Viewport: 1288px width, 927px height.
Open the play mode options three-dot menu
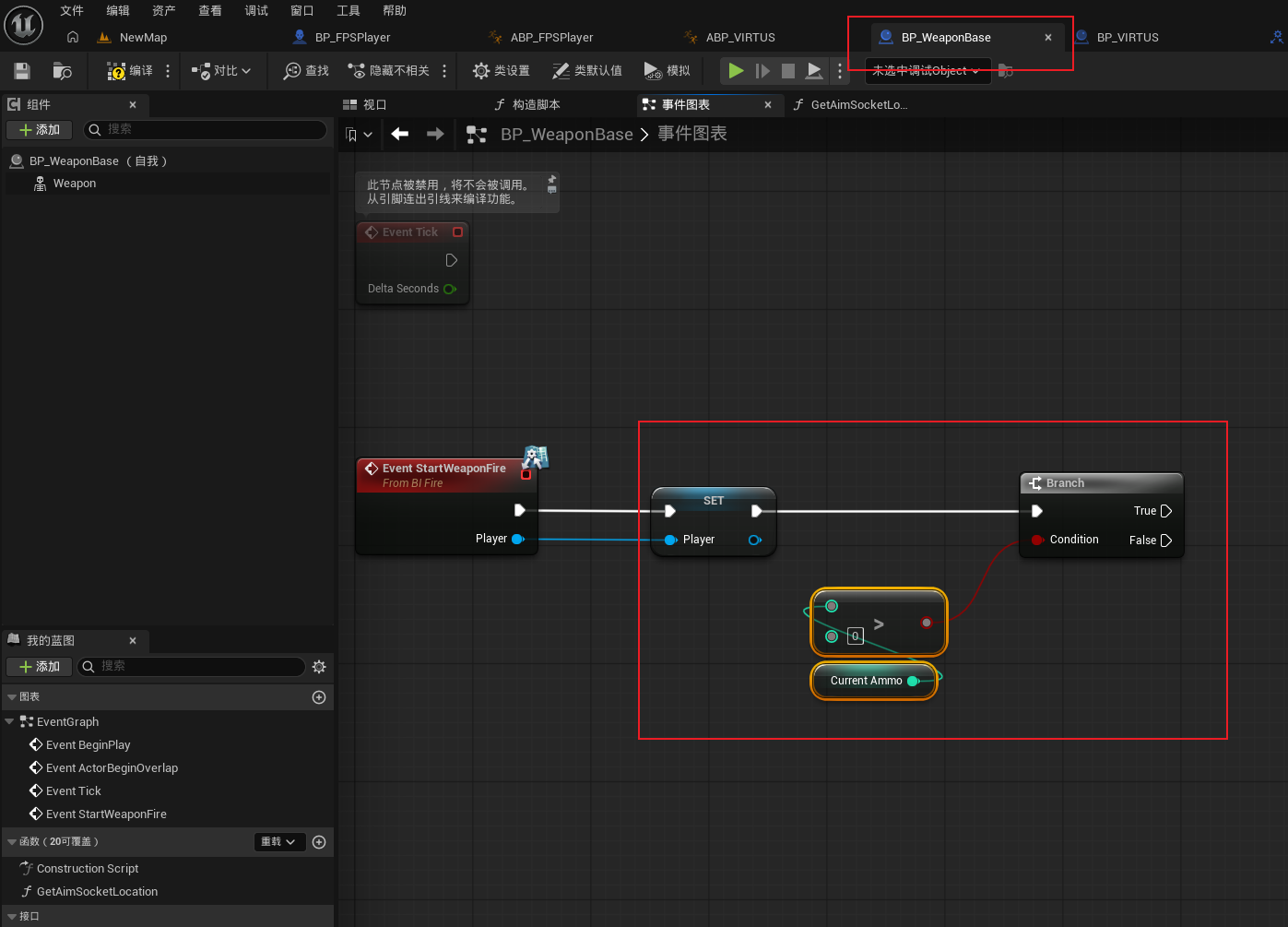(x=839, y=71)
